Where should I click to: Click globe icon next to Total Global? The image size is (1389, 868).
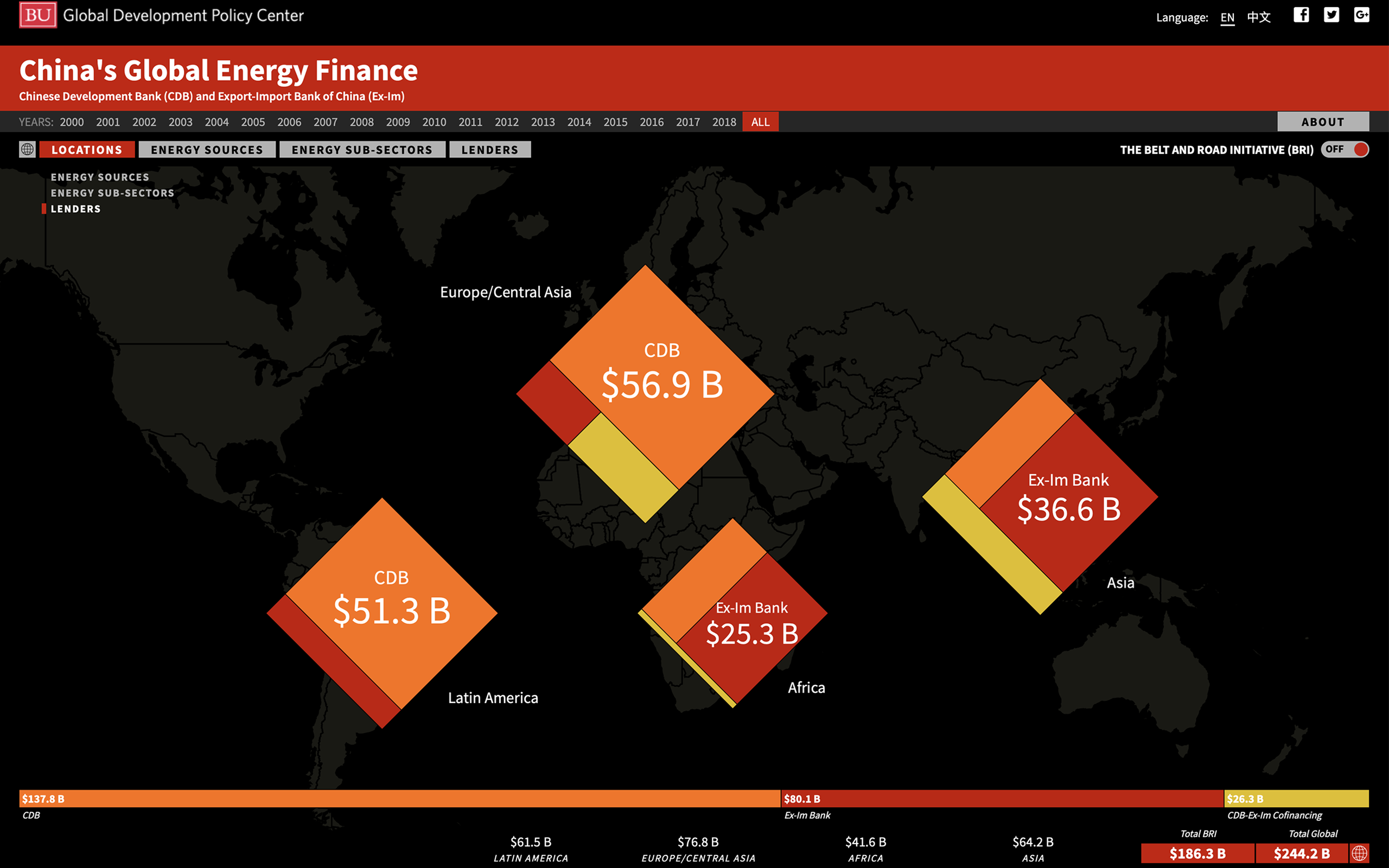1359,853
